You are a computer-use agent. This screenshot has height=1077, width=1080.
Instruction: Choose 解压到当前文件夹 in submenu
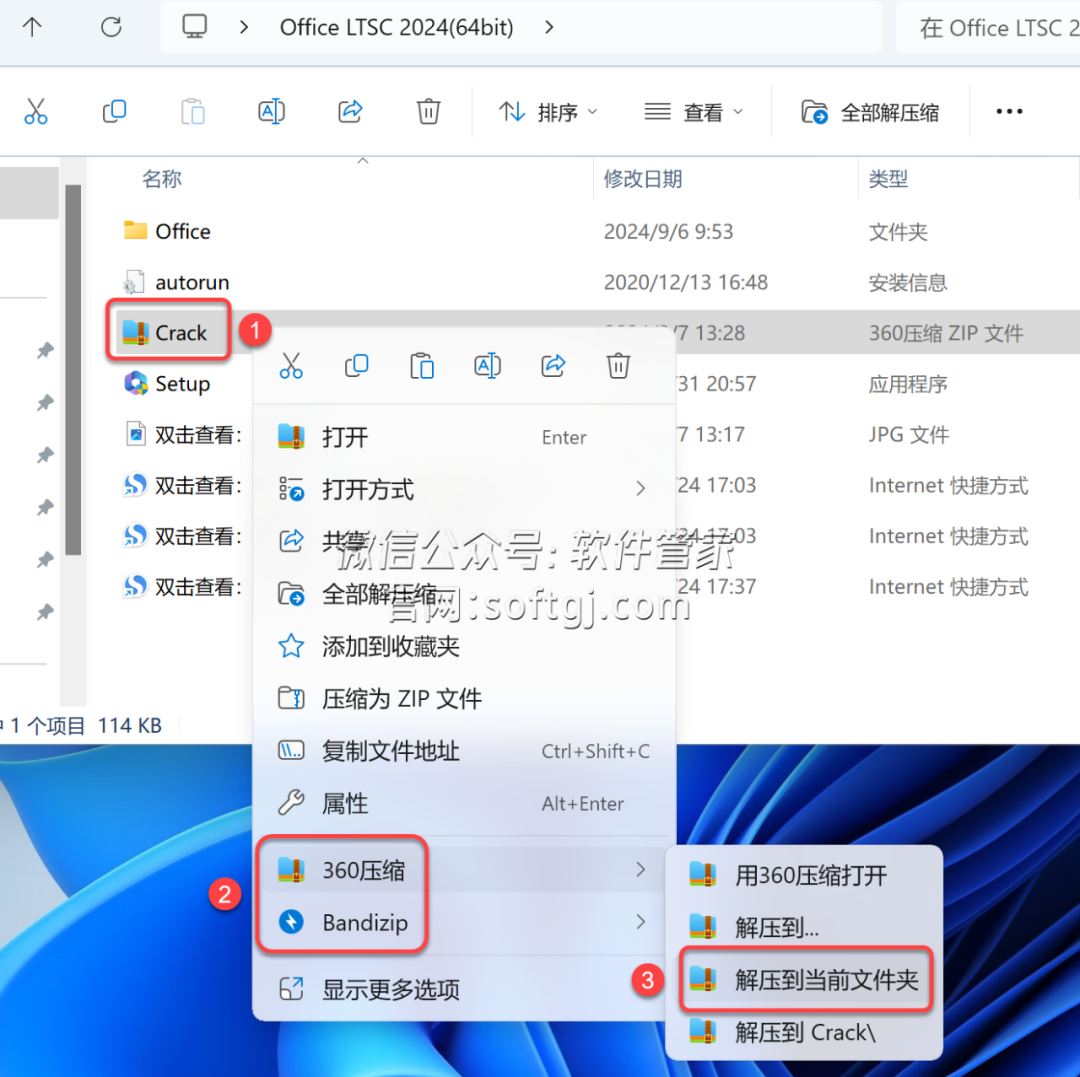pos(804,979)
